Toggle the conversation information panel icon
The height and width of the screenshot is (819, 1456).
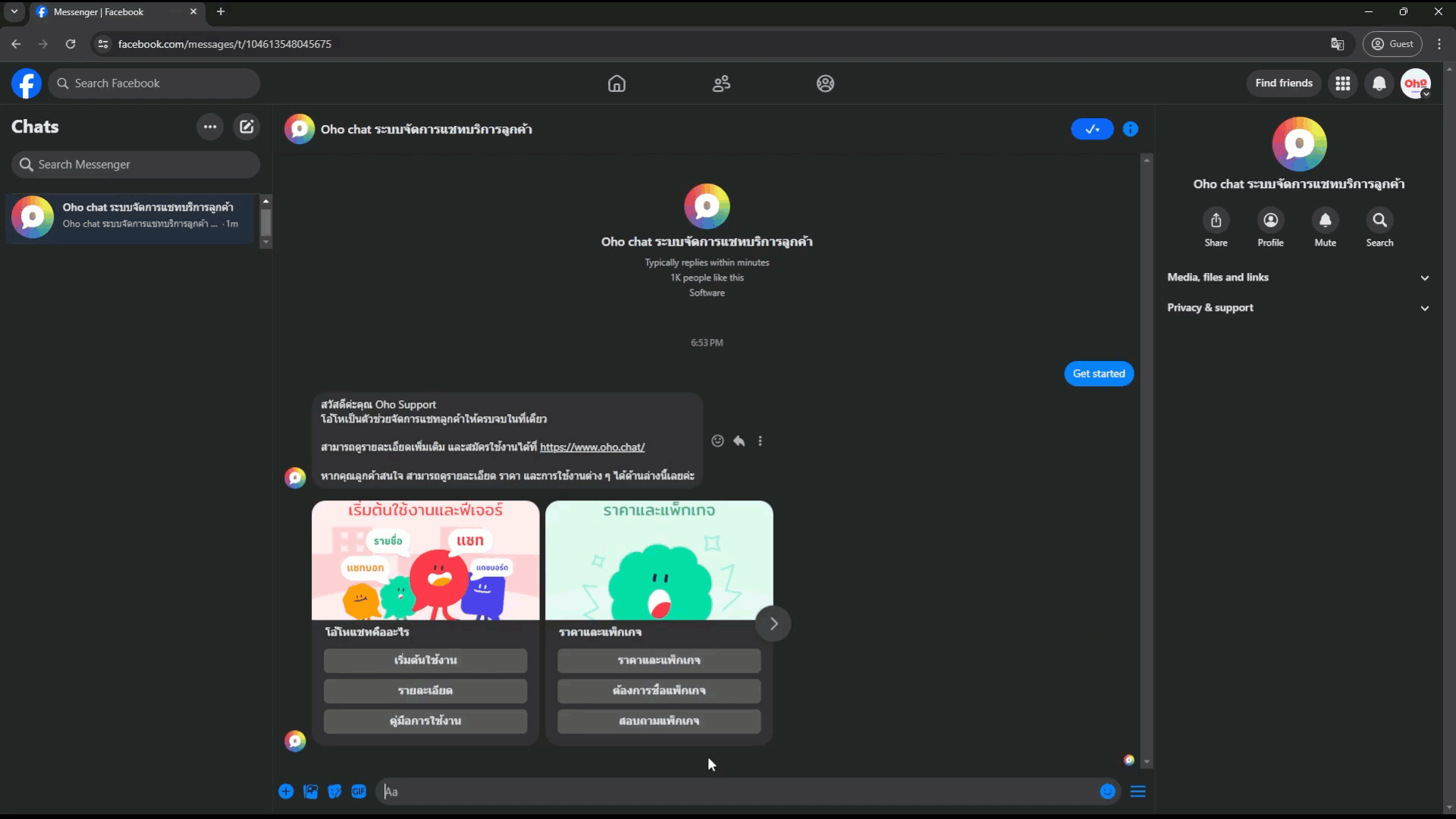point(1130,129)
